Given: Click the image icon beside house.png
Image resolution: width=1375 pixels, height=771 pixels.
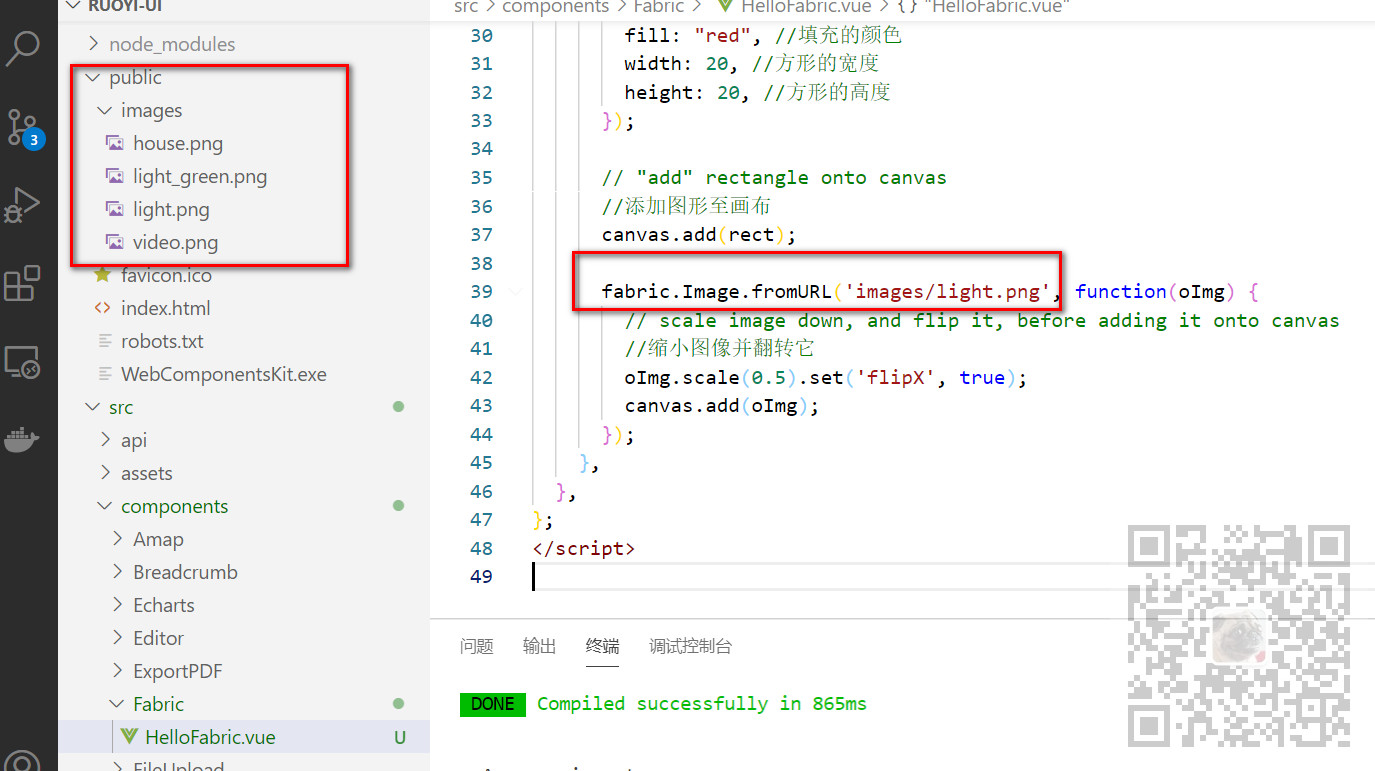Looking at the screenshot, I should coord(115,143).
